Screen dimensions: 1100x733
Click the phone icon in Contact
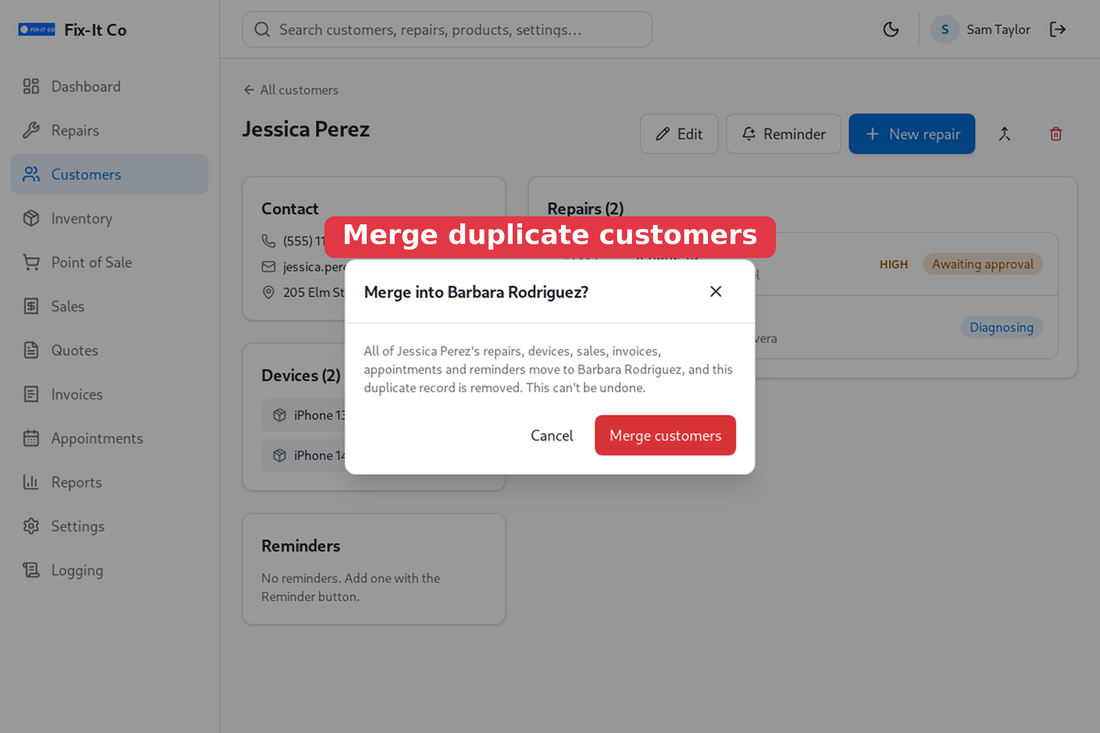[268, 241]
